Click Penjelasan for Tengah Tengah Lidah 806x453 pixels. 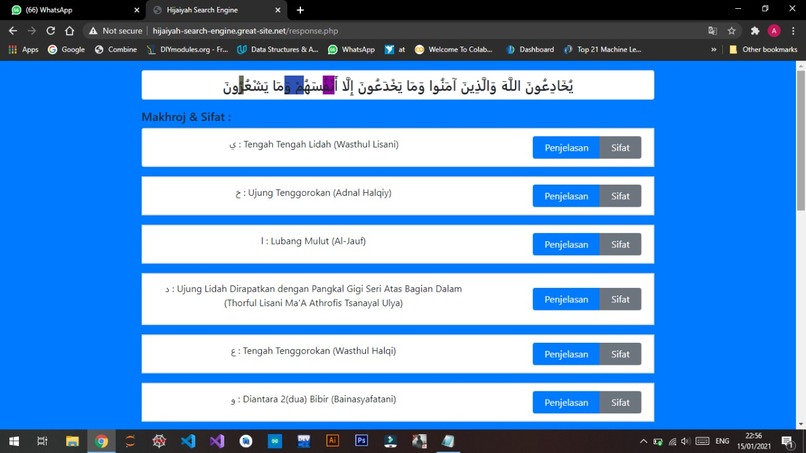point(566,148)
